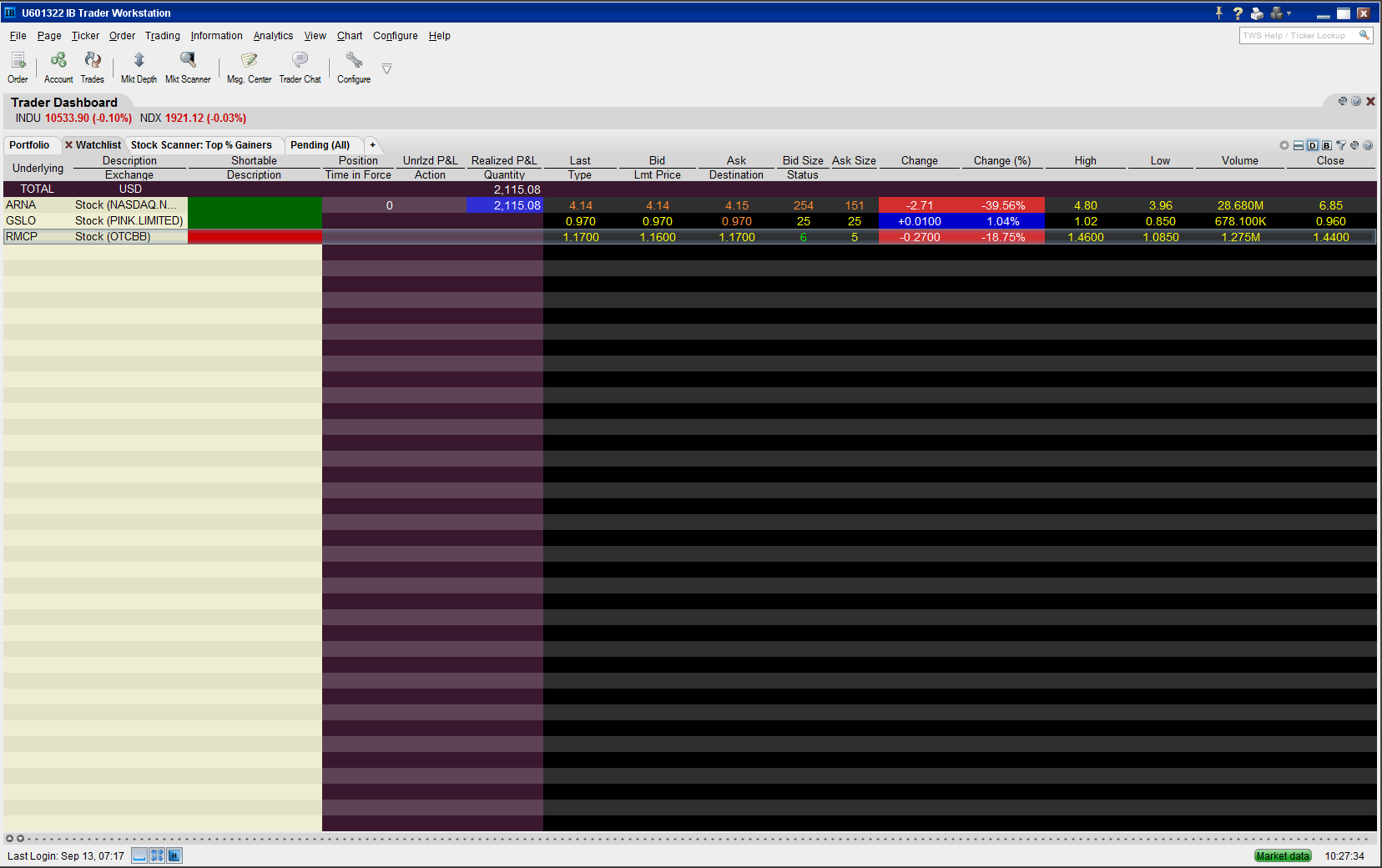
Task: Click the magnifier icon in Ticker Lookup field
Action: [x=1364, y=35]
